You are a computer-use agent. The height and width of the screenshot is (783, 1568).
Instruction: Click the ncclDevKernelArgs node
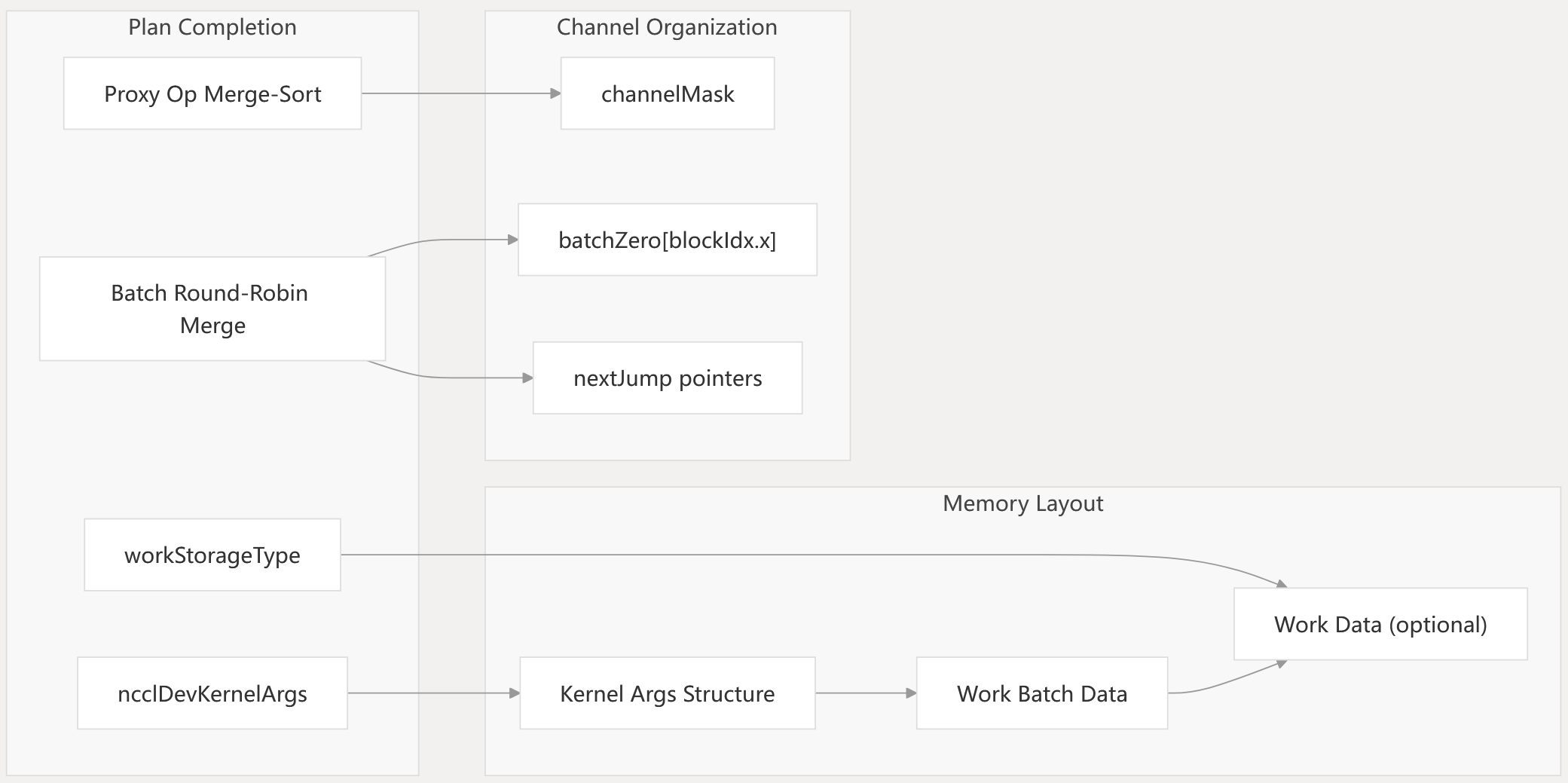click(x=212, y=693)
